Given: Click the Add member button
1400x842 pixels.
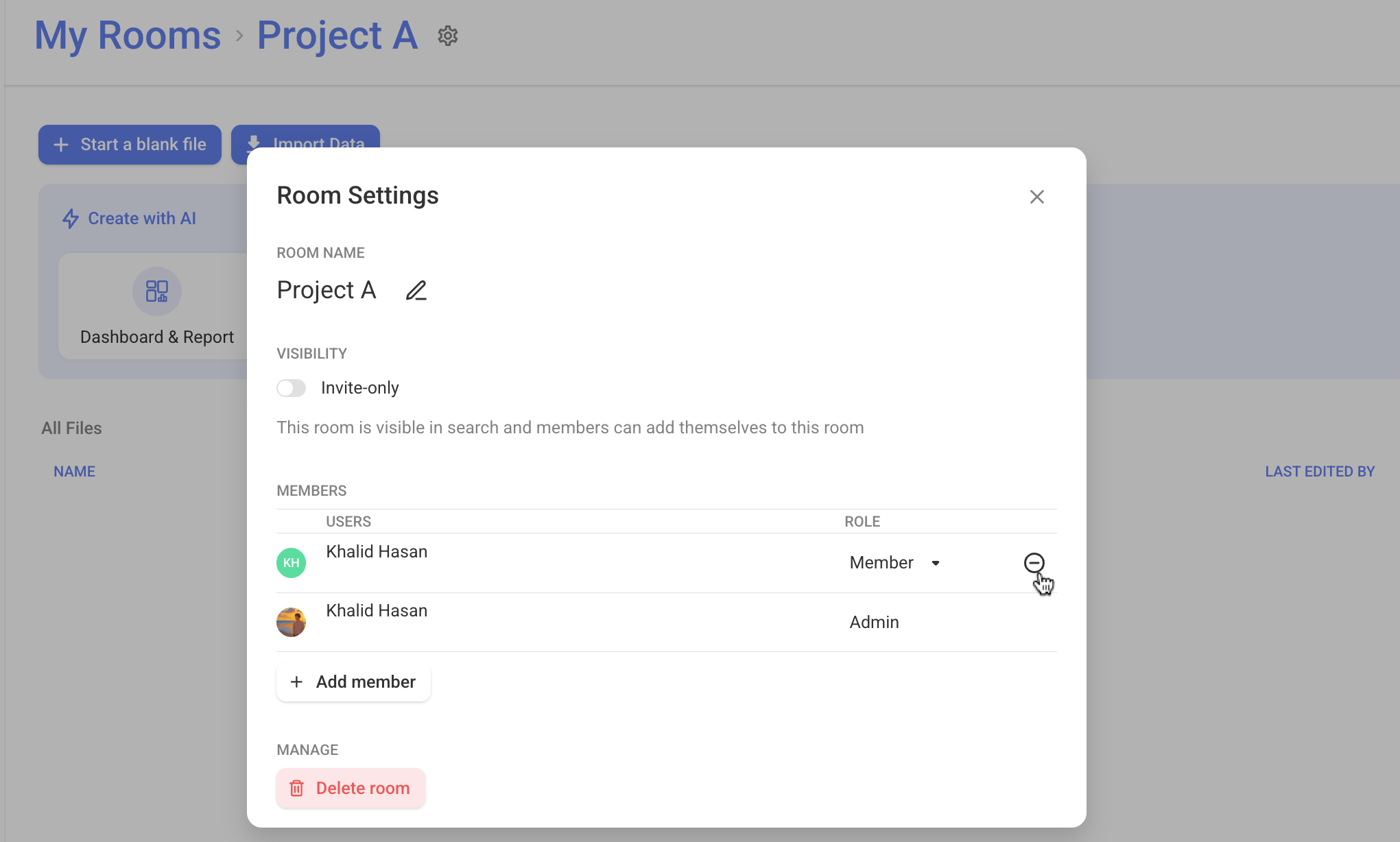Looking at the screenshot, I should [353, 682].
